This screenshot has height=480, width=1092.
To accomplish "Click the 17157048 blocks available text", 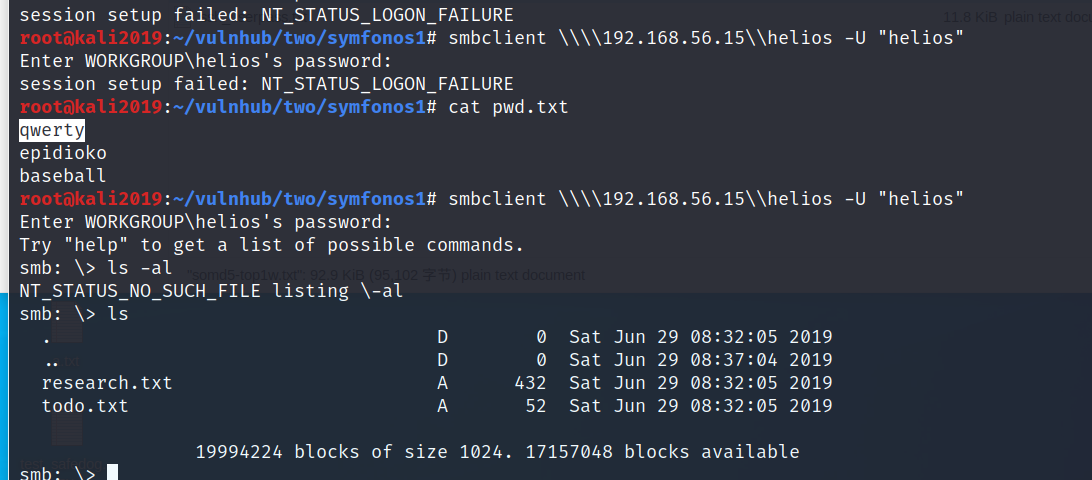I will 662,452.
